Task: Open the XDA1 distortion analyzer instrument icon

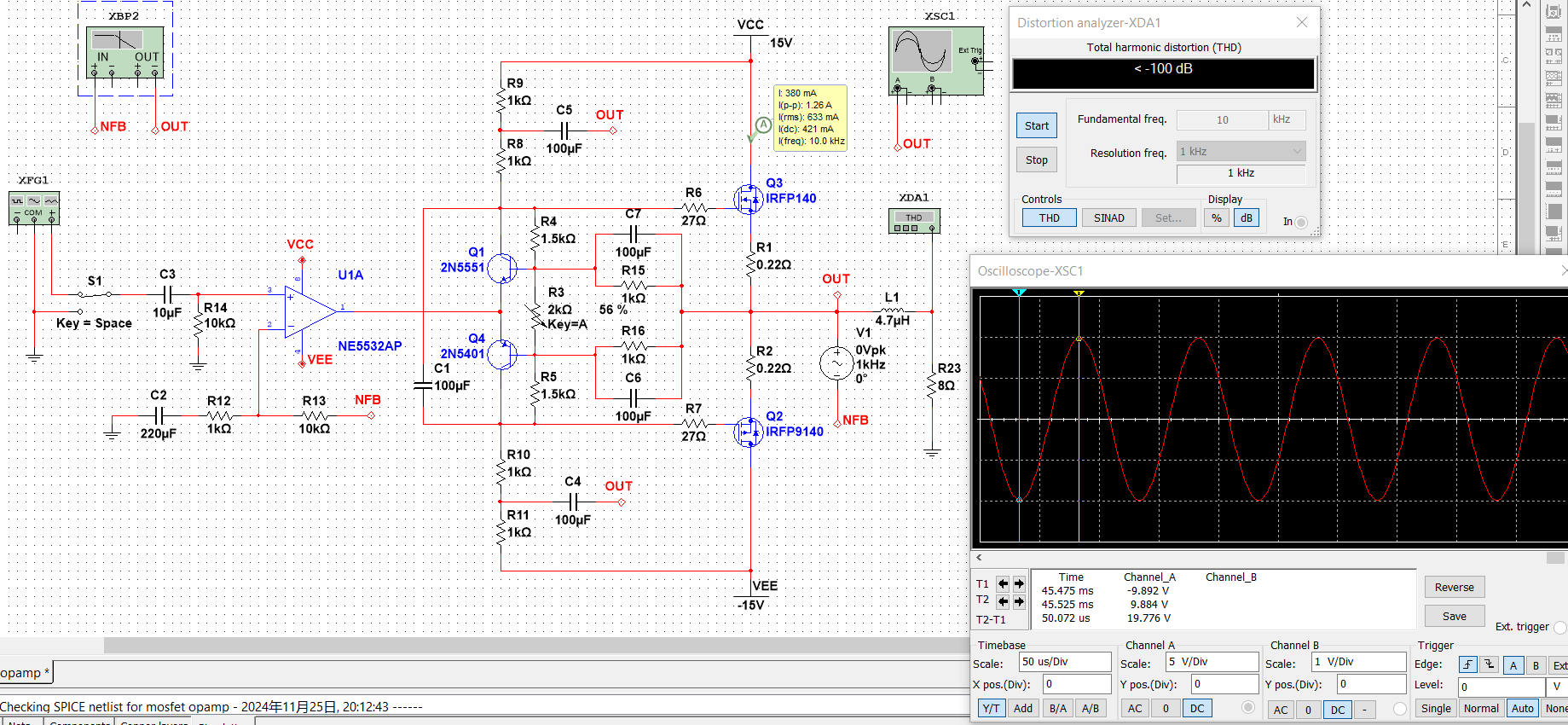Action: click(x=914, y=222)
